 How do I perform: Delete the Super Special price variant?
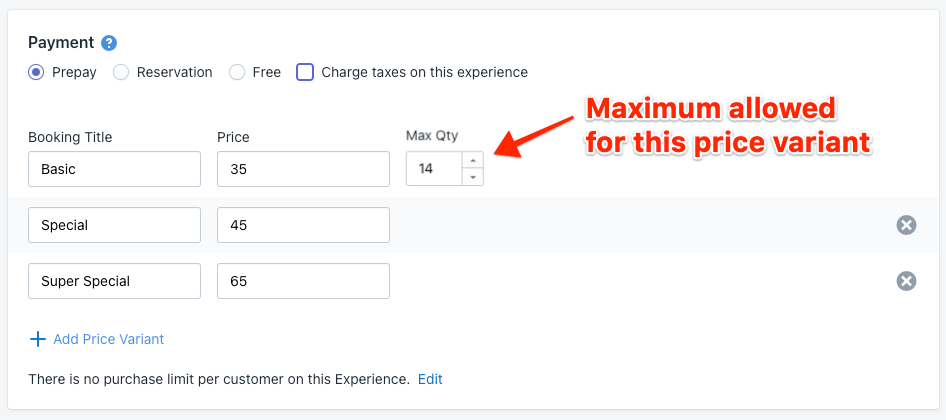click(x=906, y=281)
